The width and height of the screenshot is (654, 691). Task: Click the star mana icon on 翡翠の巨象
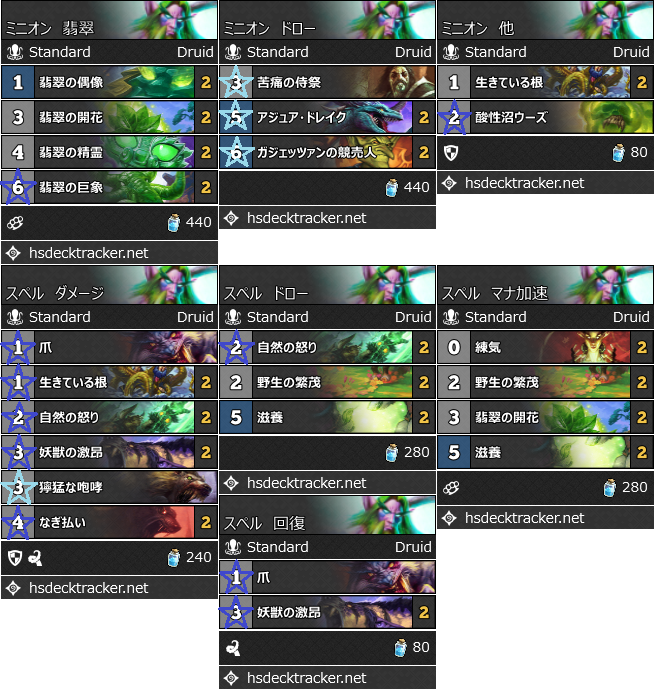(18, 187)
